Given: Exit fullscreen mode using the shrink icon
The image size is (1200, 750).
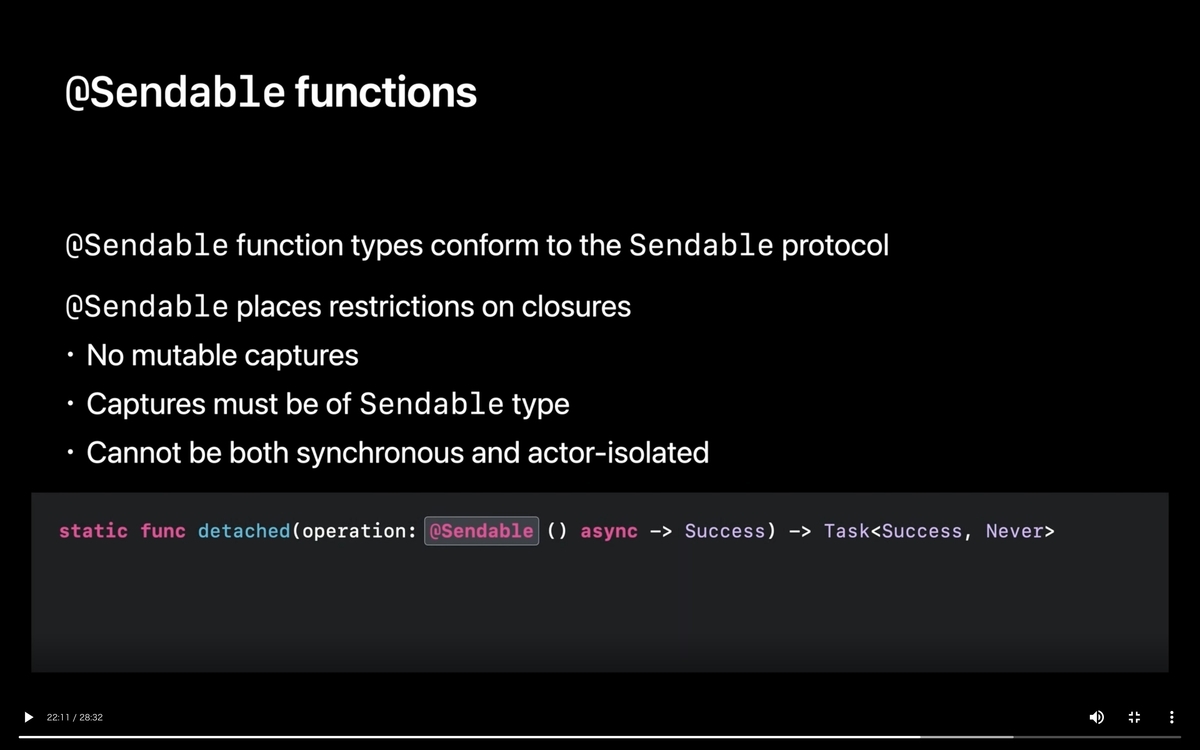Looking at the screenshot, I should (x=1134, y=717).
